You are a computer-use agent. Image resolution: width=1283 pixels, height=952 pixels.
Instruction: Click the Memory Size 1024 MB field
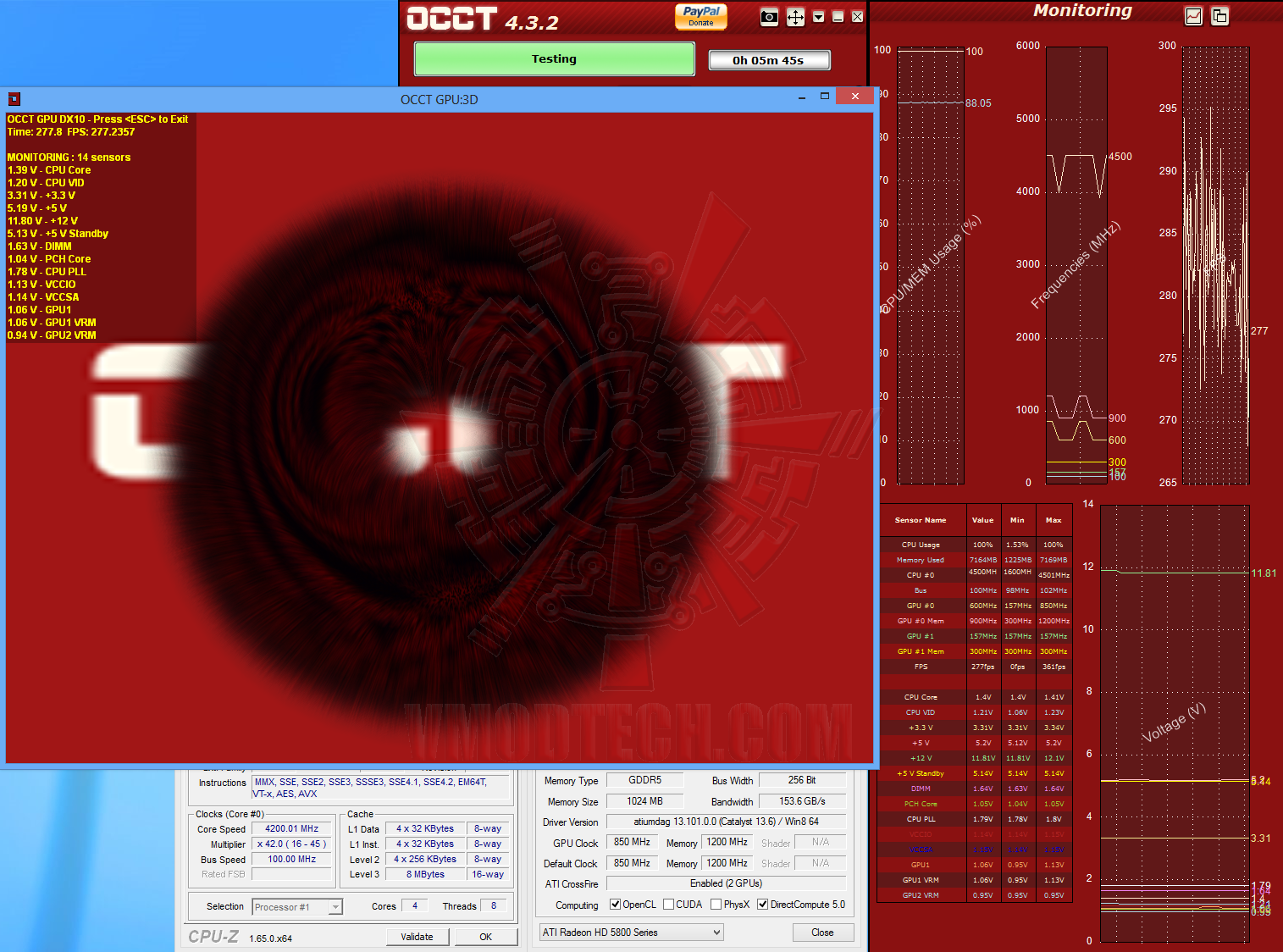pos(645,801)
